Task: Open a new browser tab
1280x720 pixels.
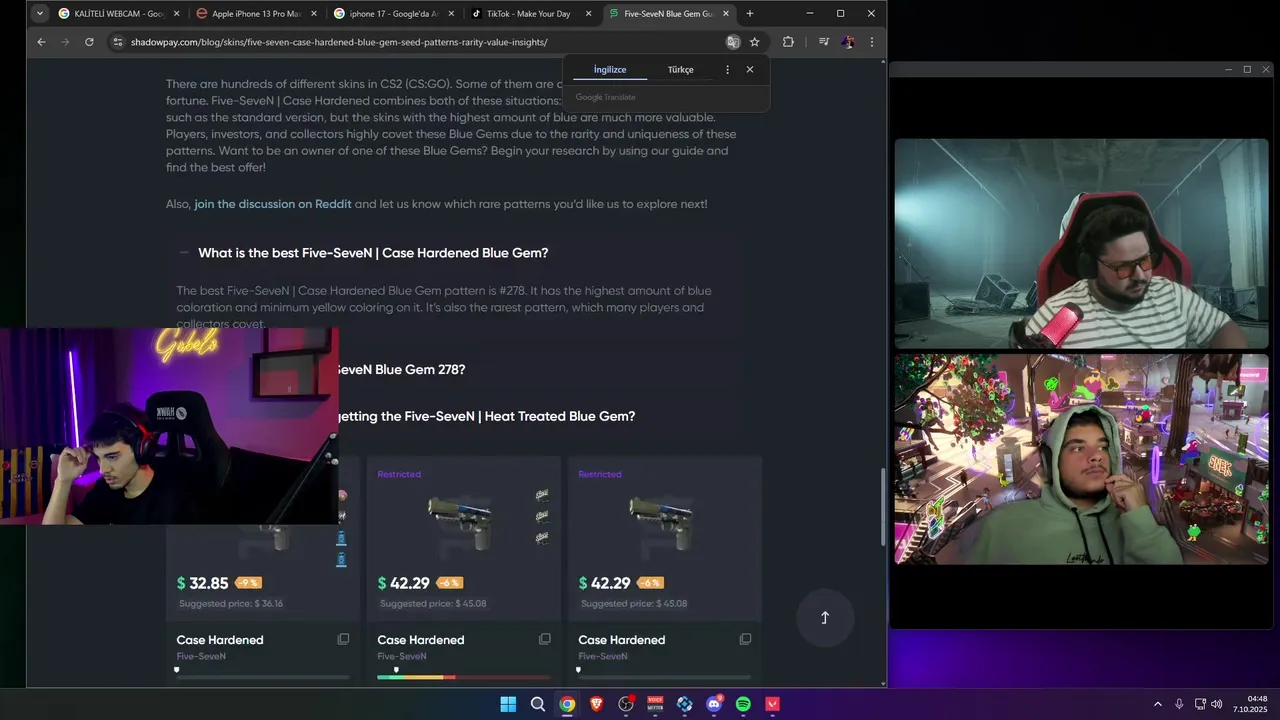Action: coord(750,14)
